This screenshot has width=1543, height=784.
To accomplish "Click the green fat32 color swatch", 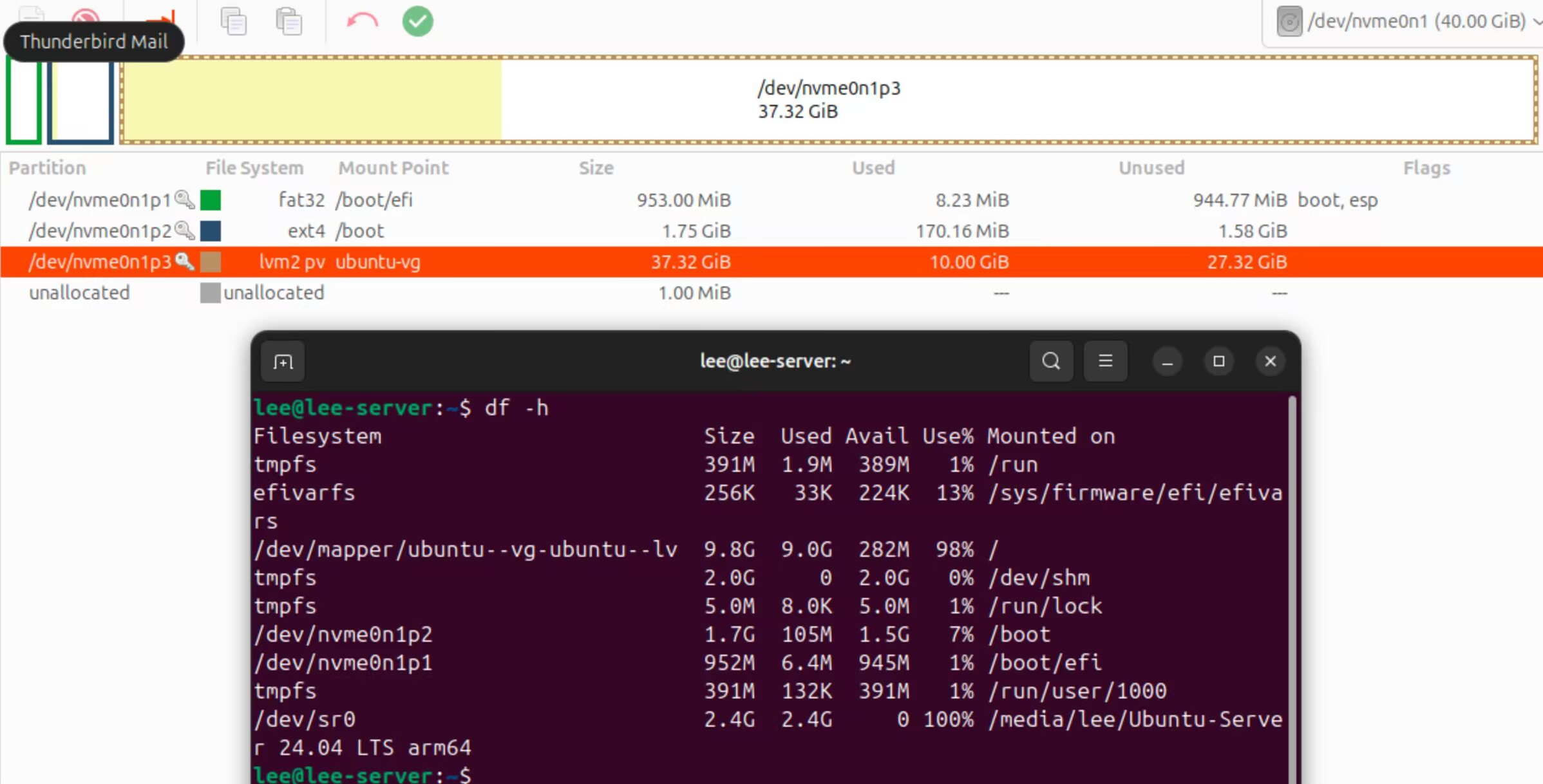I will coord(211,200).
